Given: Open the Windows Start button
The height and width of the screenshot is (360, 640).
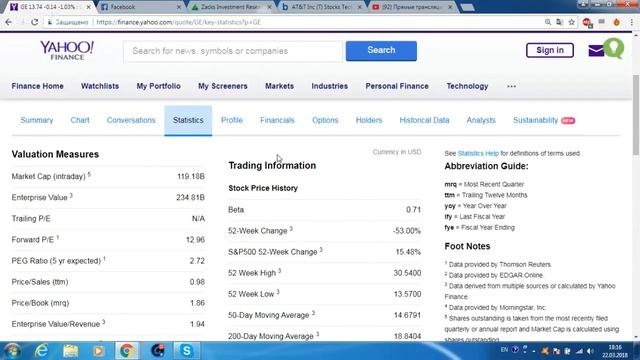Looking at the screenshot, I should [x=12, y=351].
